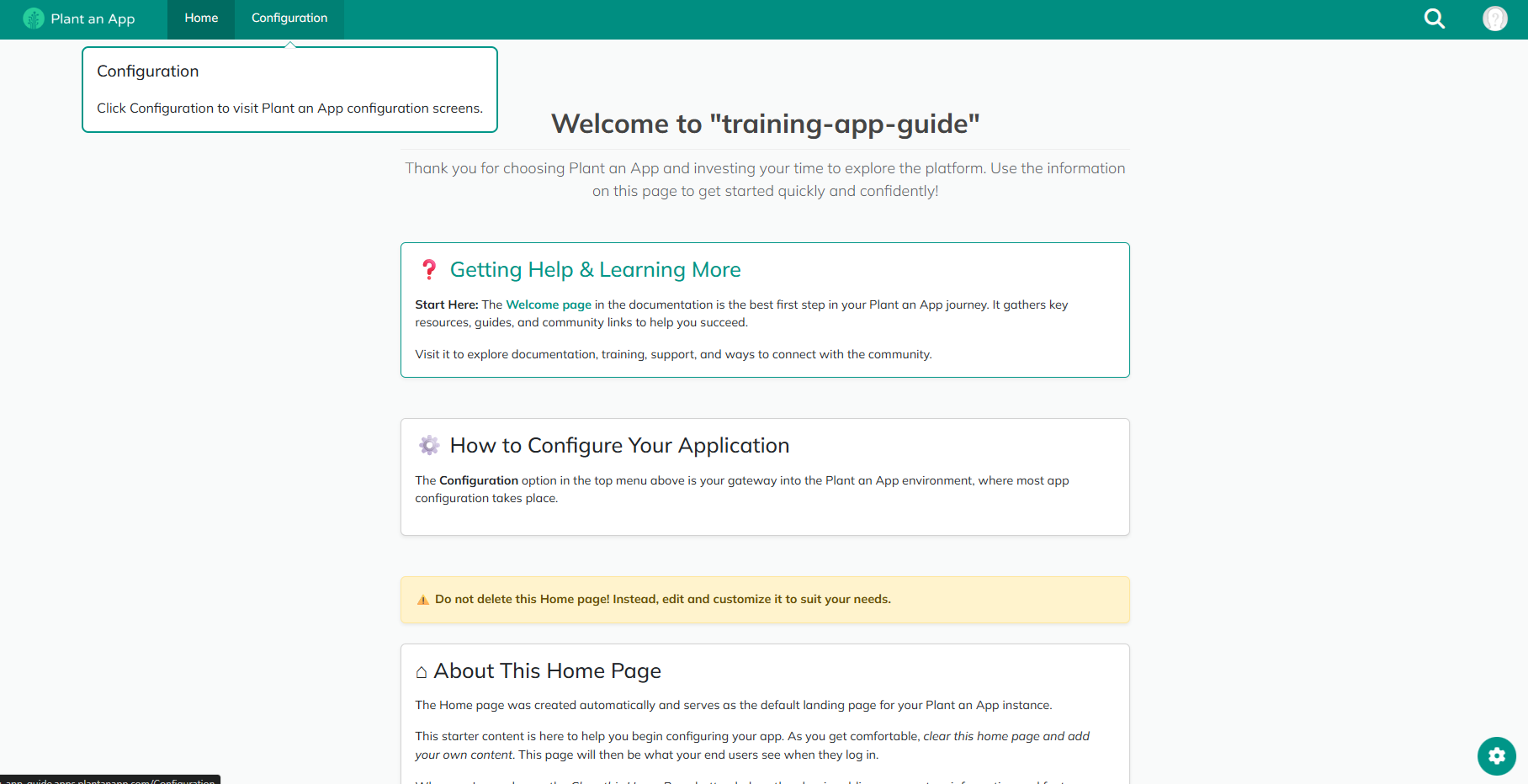Viewport: 1528px width, 784px height.
Task: Open the Configuration menu item
Action: 289,18
